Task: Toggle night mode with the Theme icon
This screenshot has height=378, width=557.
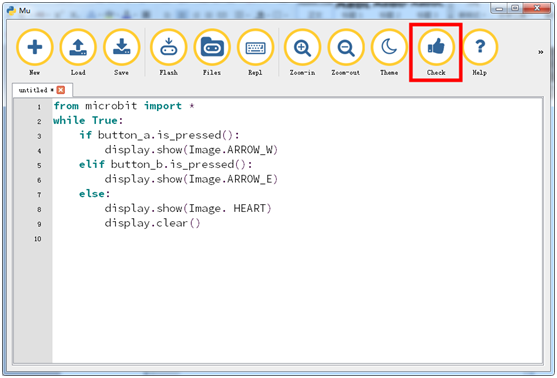Action: coord(389,47)
